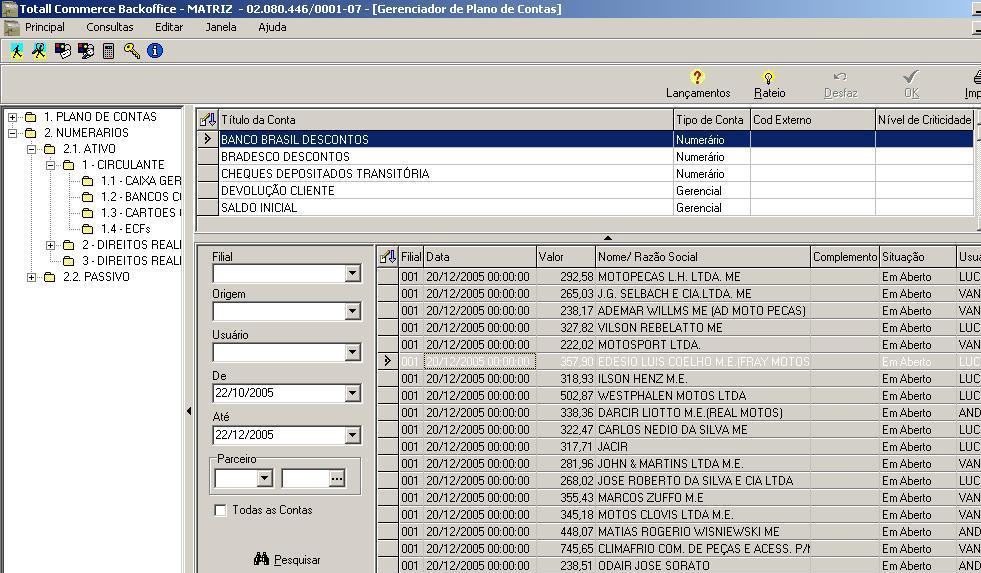Expand the 2.2. PASSIVO node
Screen dimensions: 981x573
coord(31,277)
